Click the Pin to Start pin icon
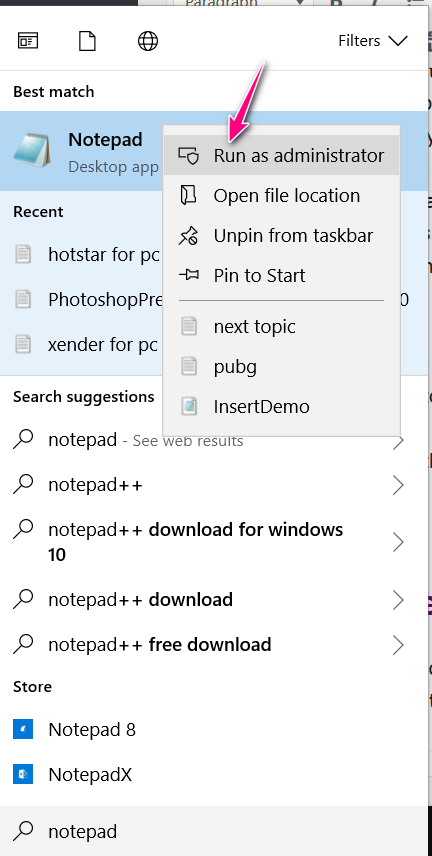 [189, 275]
